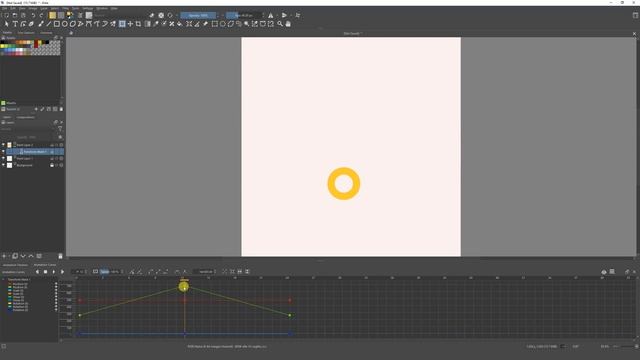This screenshot has width=640, height=360.
Task: Select the Freehand Brush tool
Action: (40, 24)
